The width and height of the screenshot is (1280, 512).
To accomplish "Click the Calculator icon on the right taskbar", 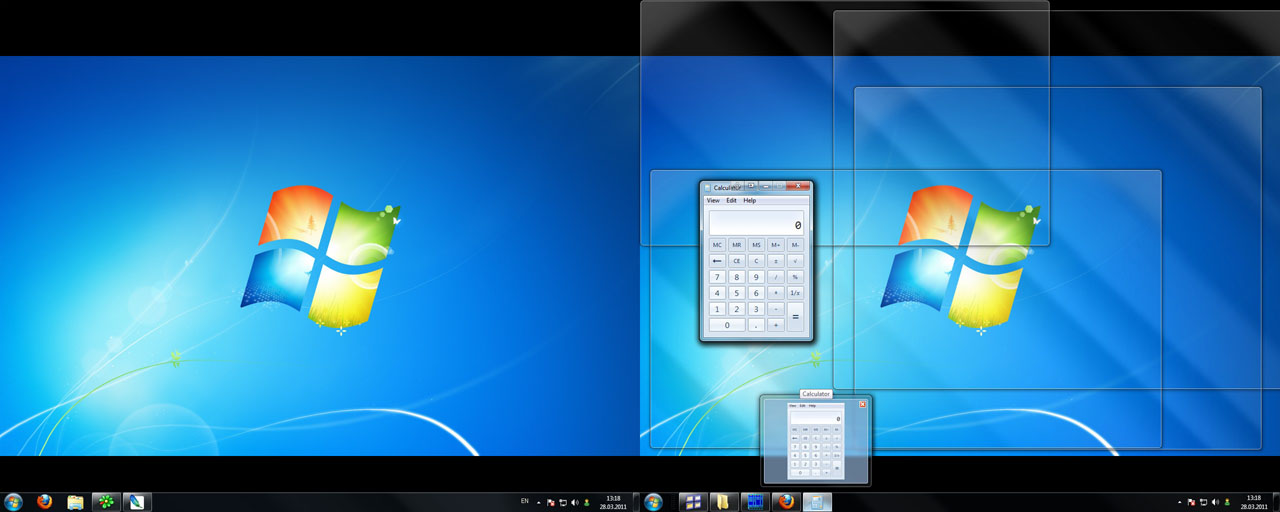I will (817, 501).
